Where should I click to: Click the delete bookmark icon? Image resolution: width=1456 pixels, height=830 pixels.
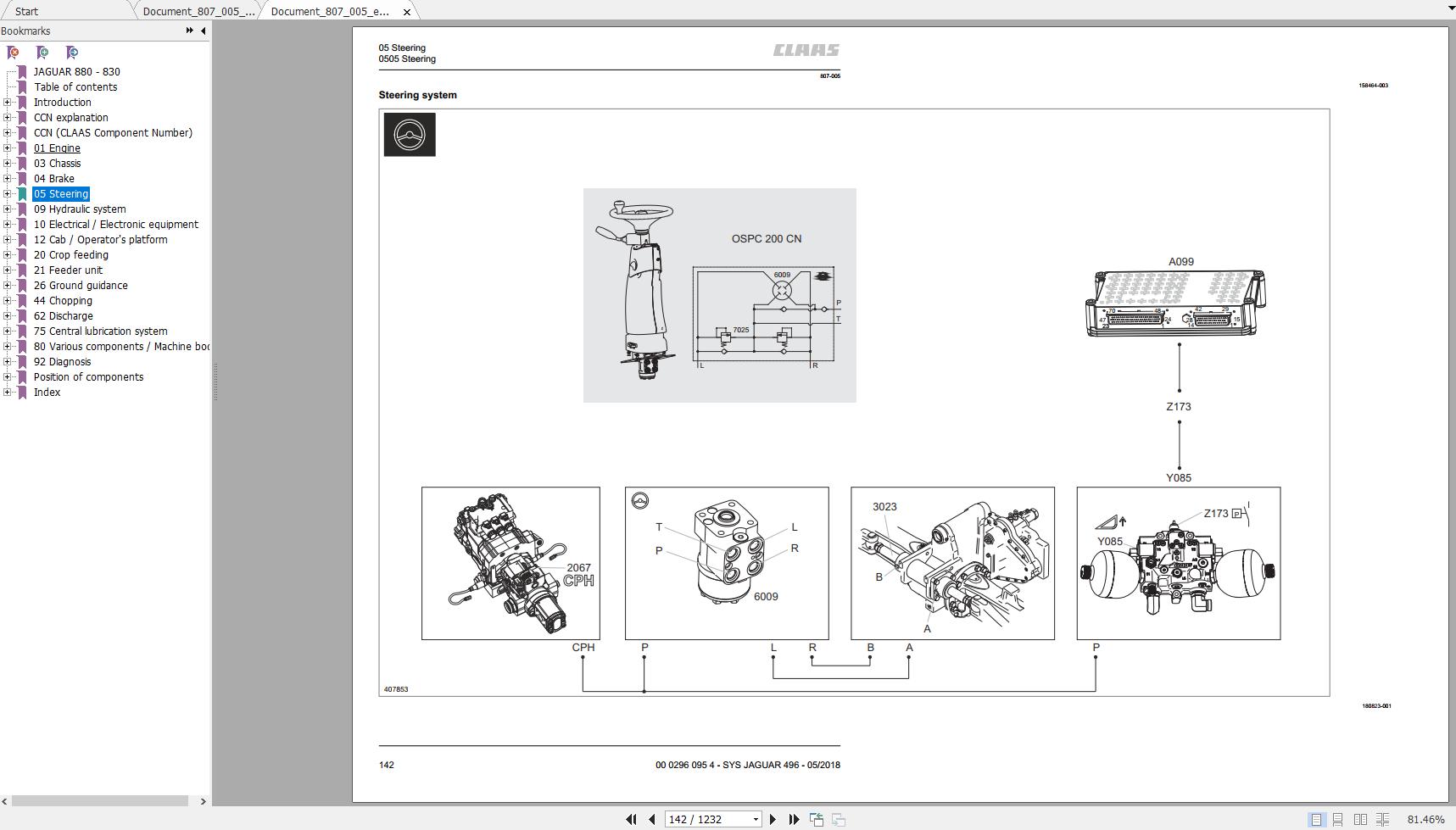[x=14, y=53]
